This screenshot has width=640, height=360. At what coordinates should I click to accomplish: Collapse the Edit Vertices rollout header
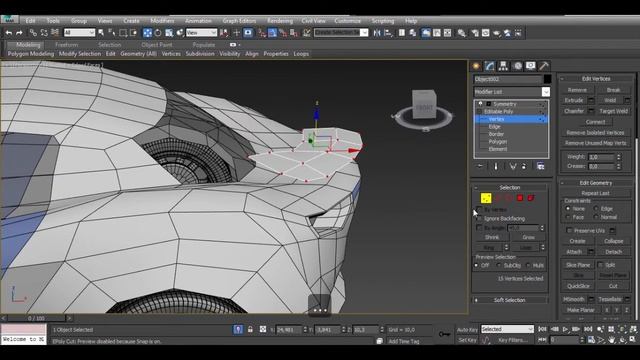(x=596, y=79)
